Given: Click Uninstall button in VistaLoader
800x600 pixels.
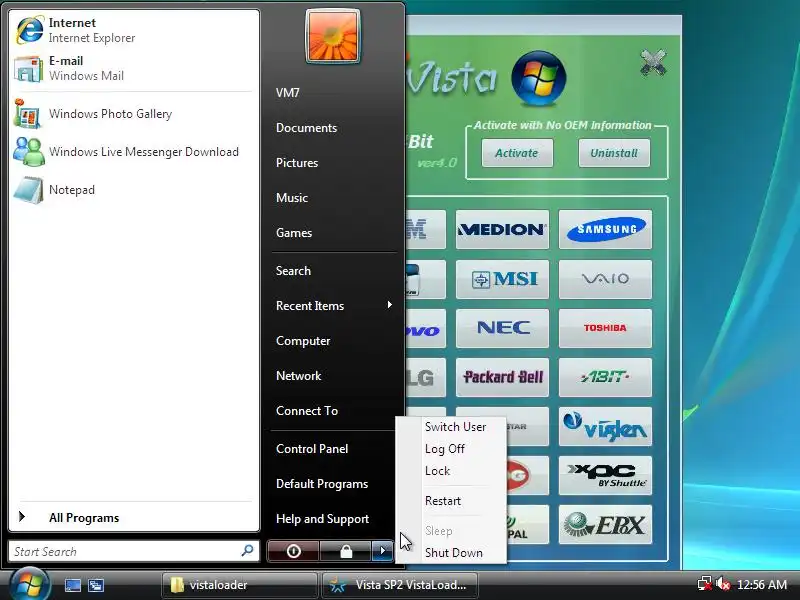Looking at the screenshot, I should pyautogui.click(x=614, y=153).
